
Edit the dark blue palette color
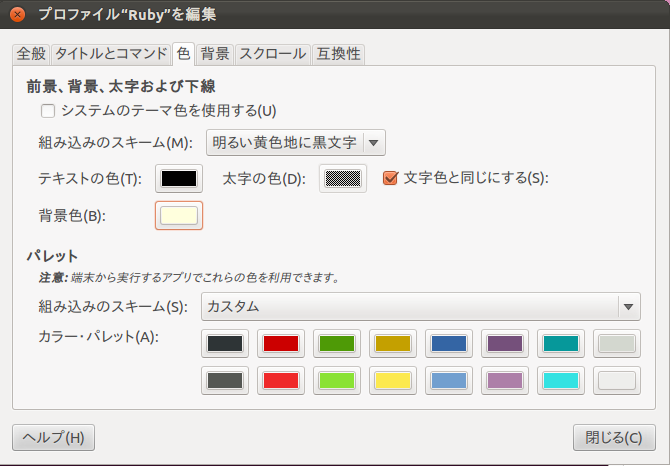[x=449, y=343]
